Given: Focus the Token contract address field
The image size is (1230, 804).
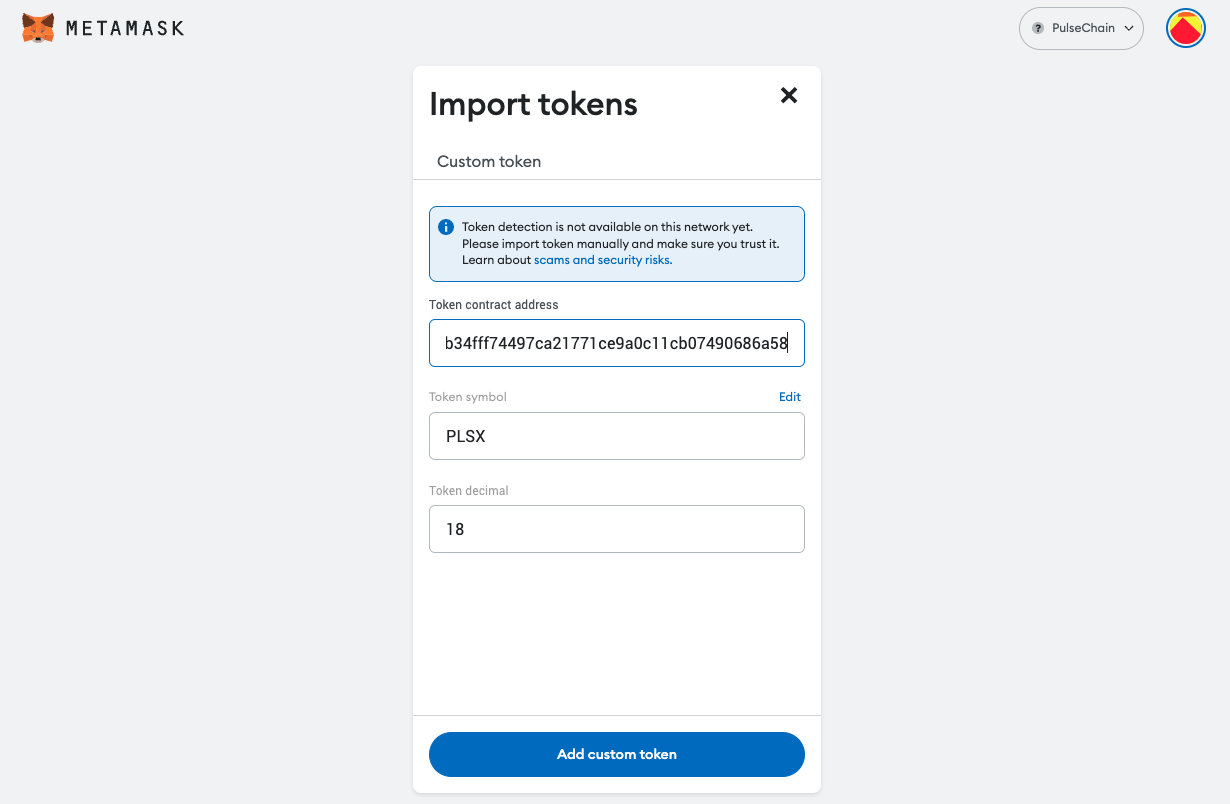Looking at the screenshot, I should (617, 343).
